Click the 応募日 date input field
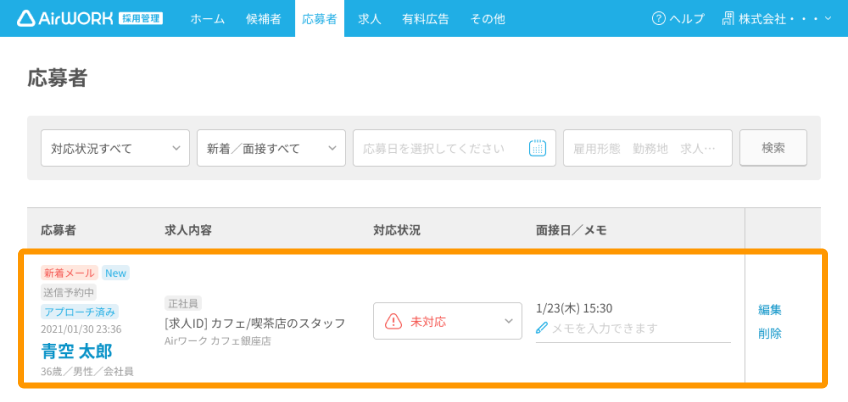The image size is (848, 402). coord(454,148)
